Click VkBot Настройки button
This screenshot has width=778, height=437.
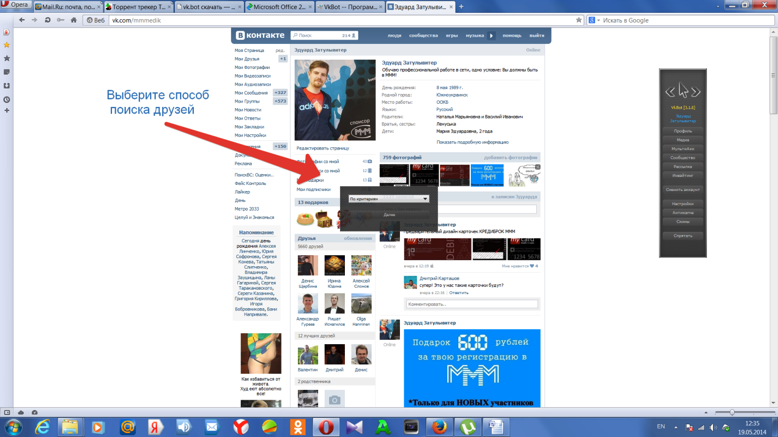[x=683, y=203]
